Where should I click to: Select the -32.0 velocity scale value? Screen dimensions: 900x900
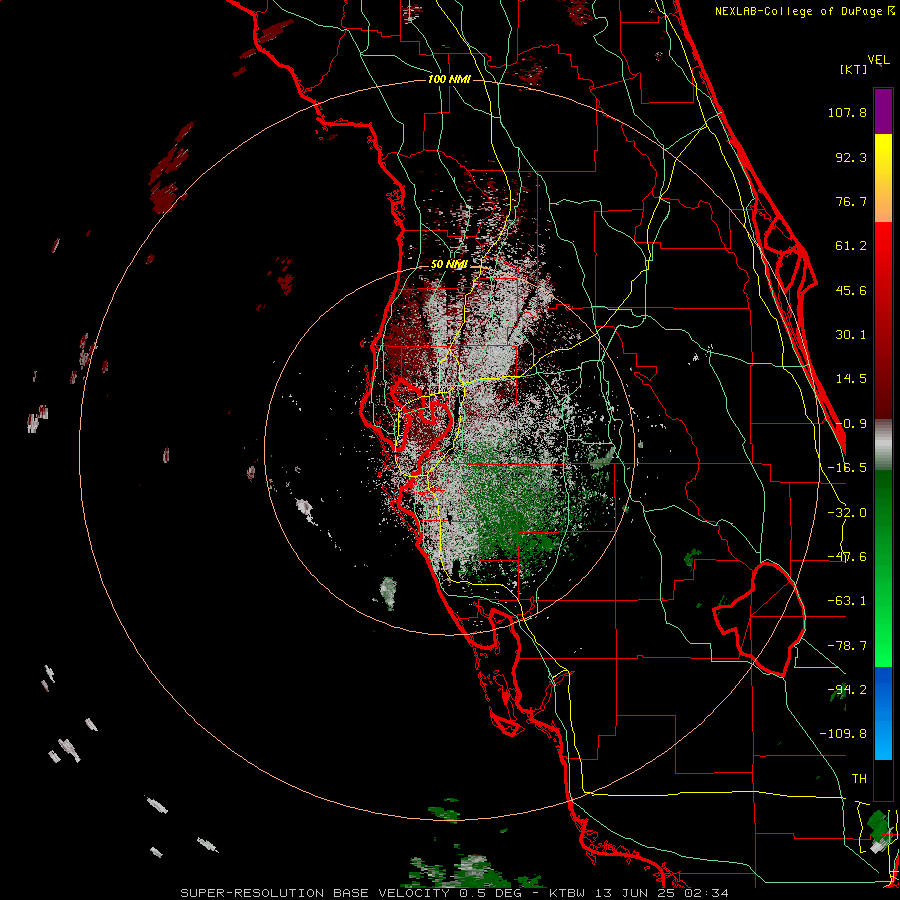point(847,513)
